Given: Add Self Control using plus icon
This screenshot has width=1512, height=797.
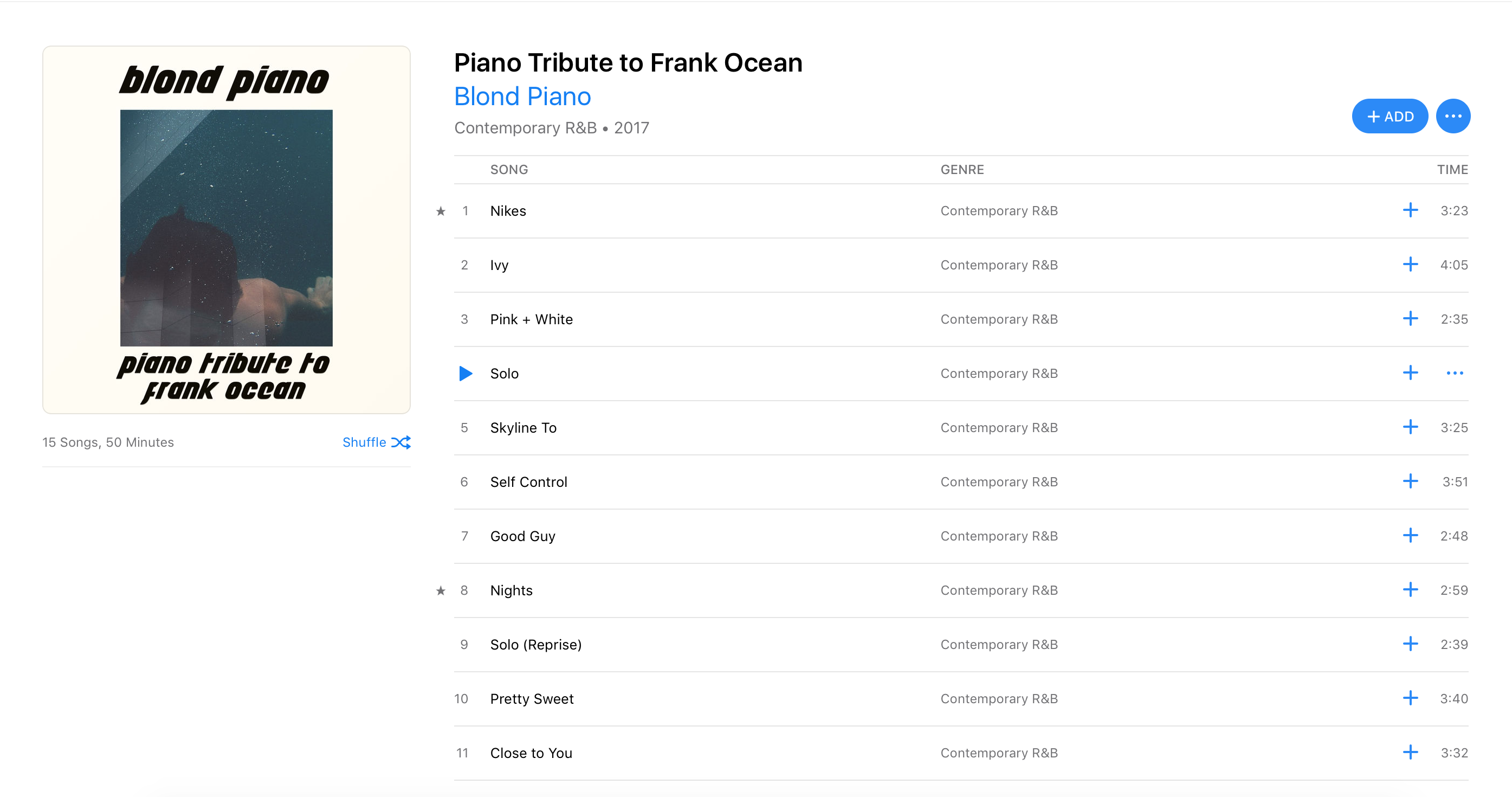Looking at the screenshot, I should pos(1410,481).
